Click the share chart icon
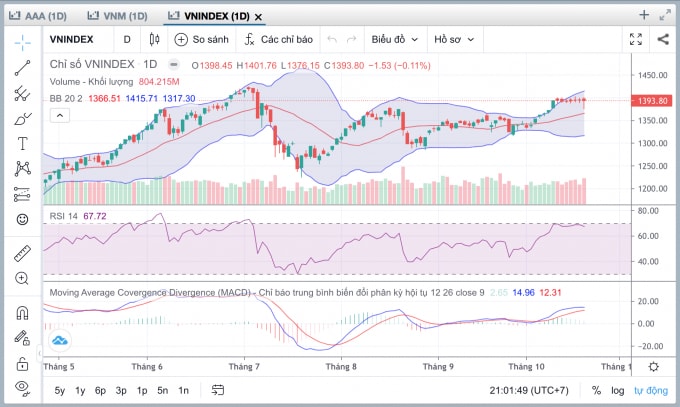The height and width of the screenshot is (407, 680). pos(663,39)
